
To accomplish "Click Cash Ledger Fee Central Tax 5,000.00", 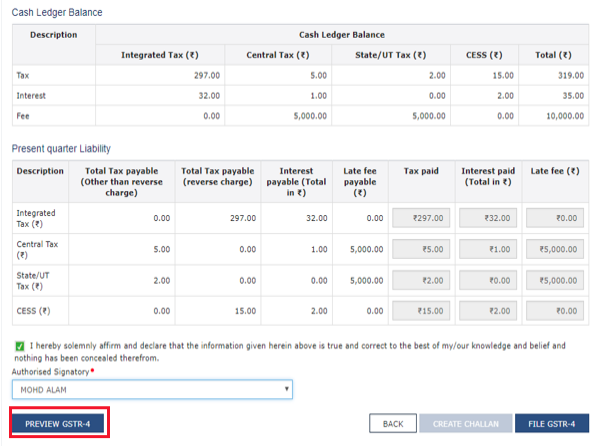I will (x=310, y=116).
